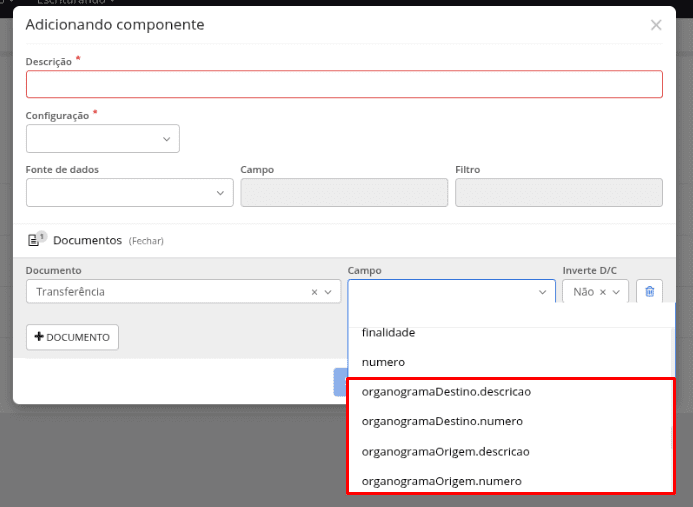Click the Filtro field
Image resolution: width=693 pixels, height=507 pixels.
point(558,193)
